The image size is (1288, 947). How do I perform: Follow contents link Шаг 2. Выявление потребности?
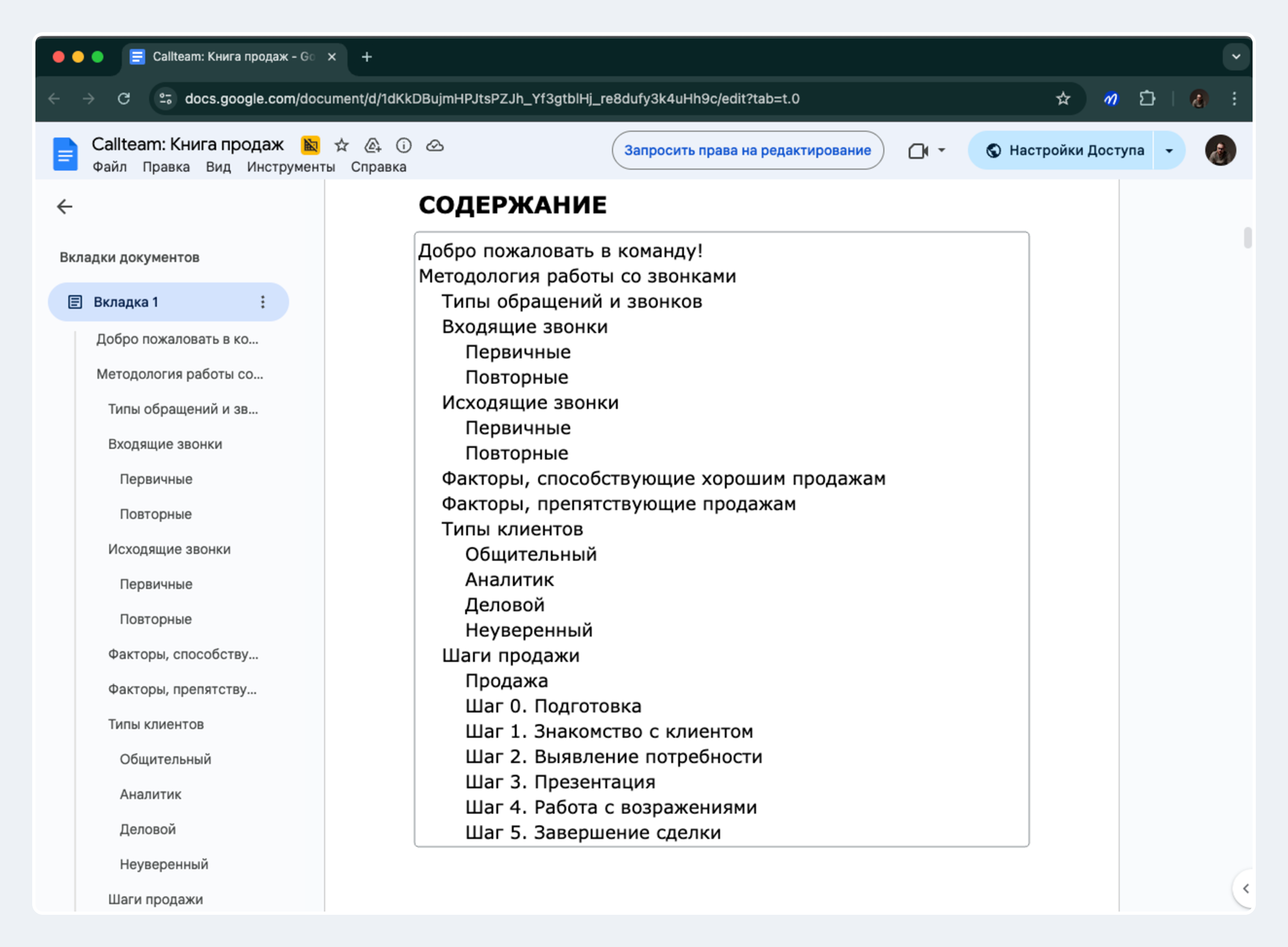[x=613, y=756]
